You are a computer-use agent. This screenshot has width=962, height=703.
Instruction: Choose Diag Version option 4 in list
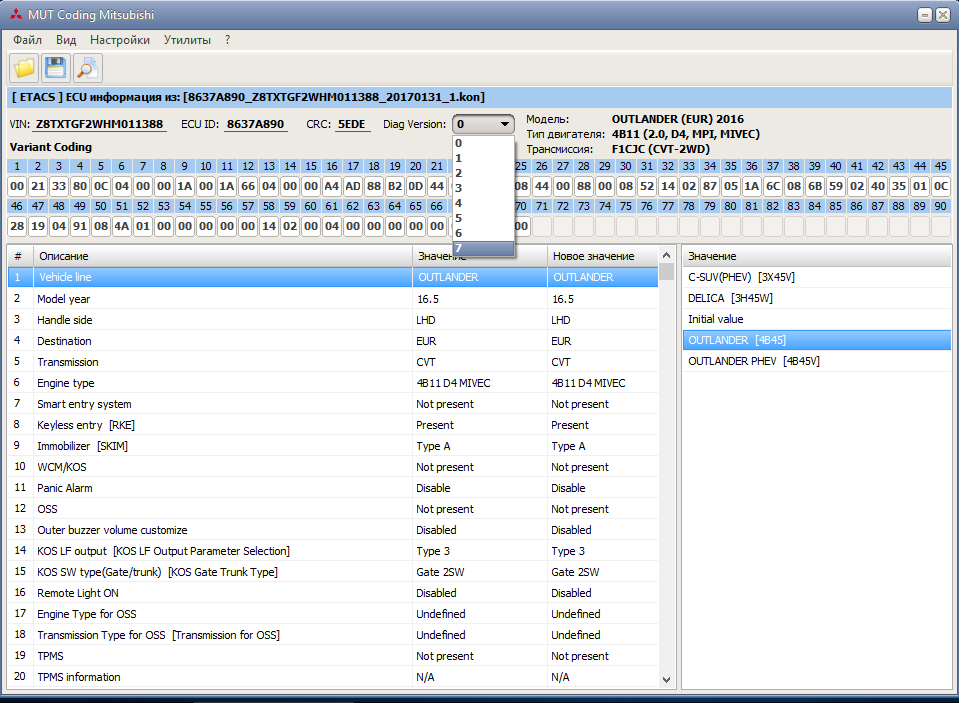[483, 203]
